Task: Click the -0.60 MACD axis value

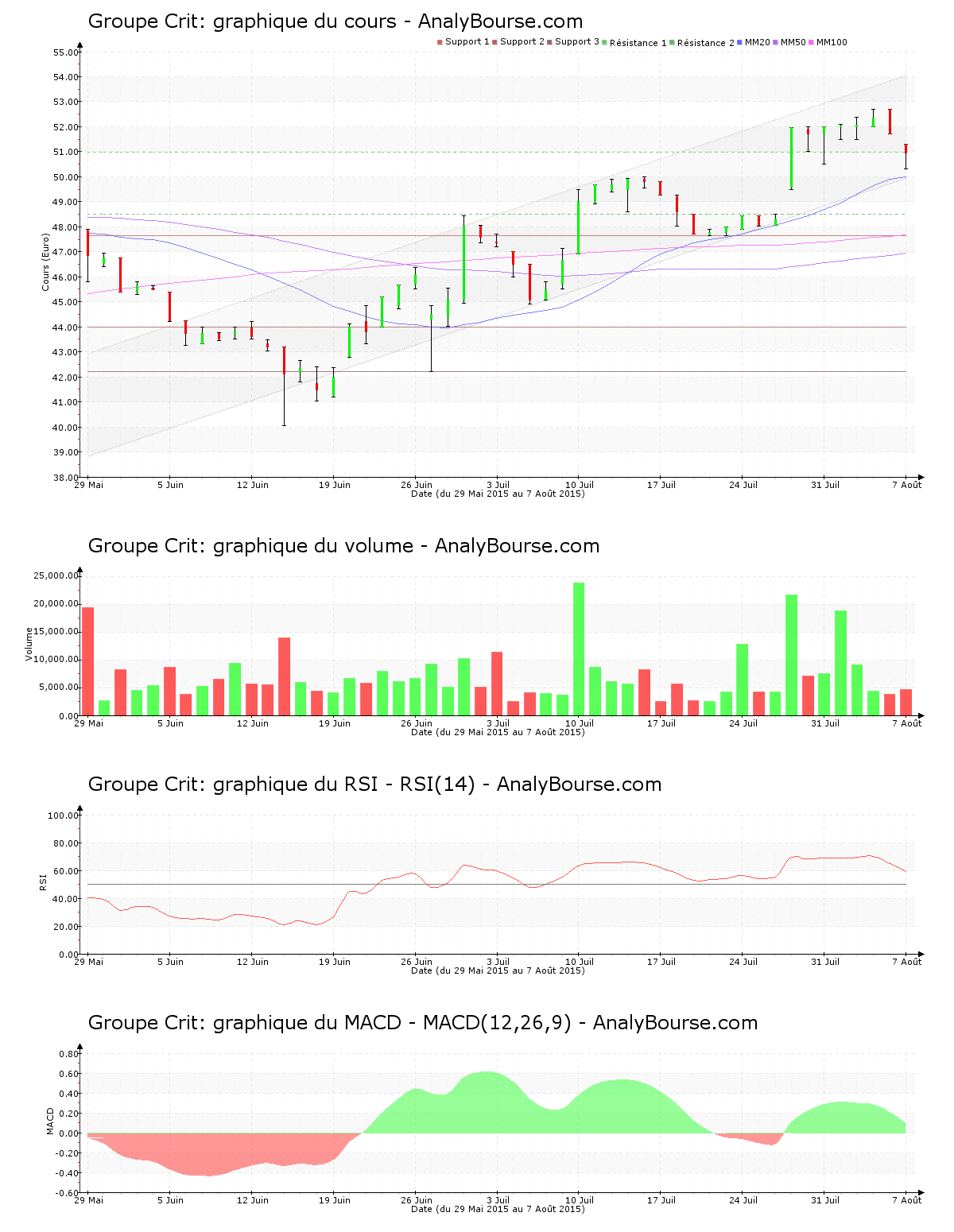Action: (67, 1193)
